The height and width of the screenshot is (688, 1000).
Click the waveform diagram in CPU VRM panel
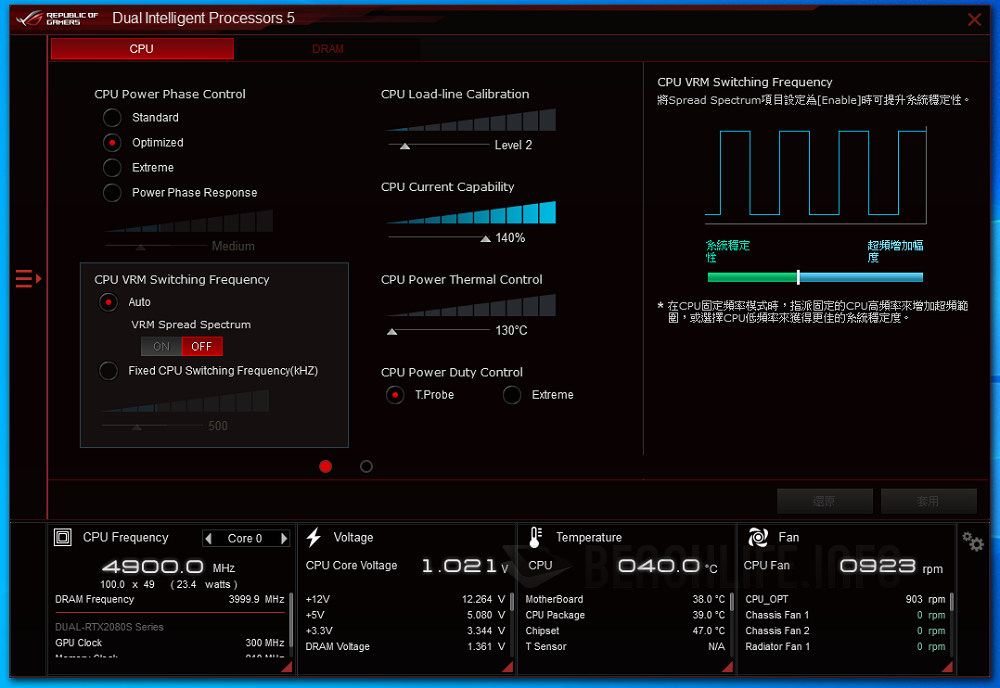815,175
